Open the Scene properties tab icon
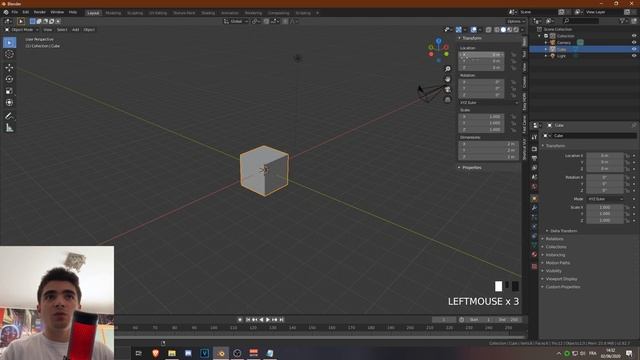 [534, 177]
